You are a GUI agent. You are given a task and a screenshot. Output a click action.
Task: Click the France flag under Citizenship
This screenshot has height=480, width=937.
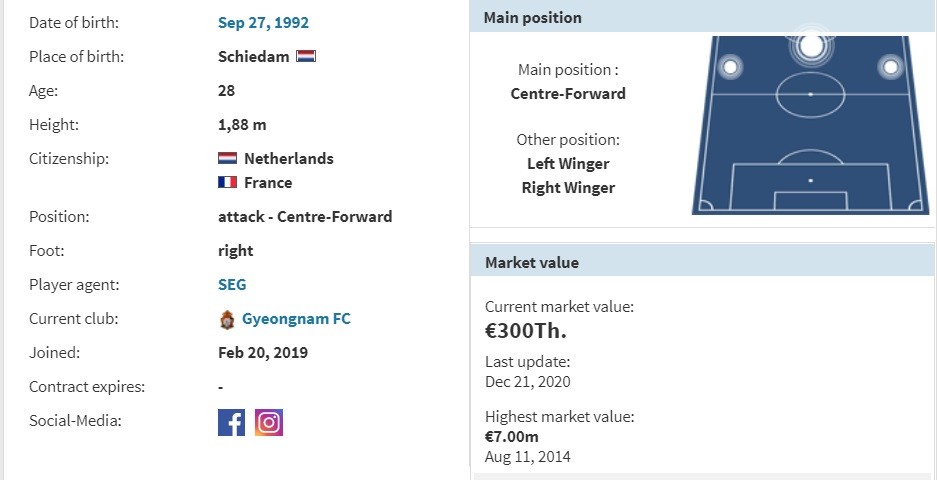[x=227, y=183]
